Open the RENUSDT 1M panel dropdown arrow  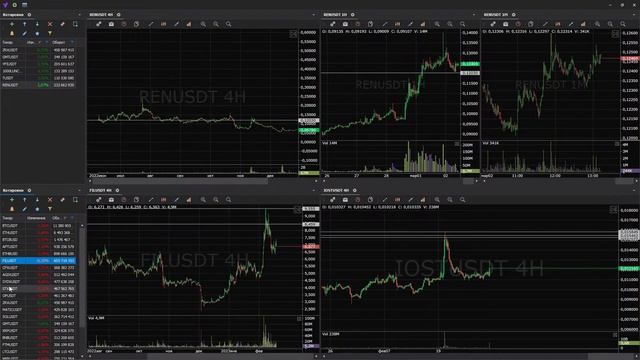coord(635,15)
